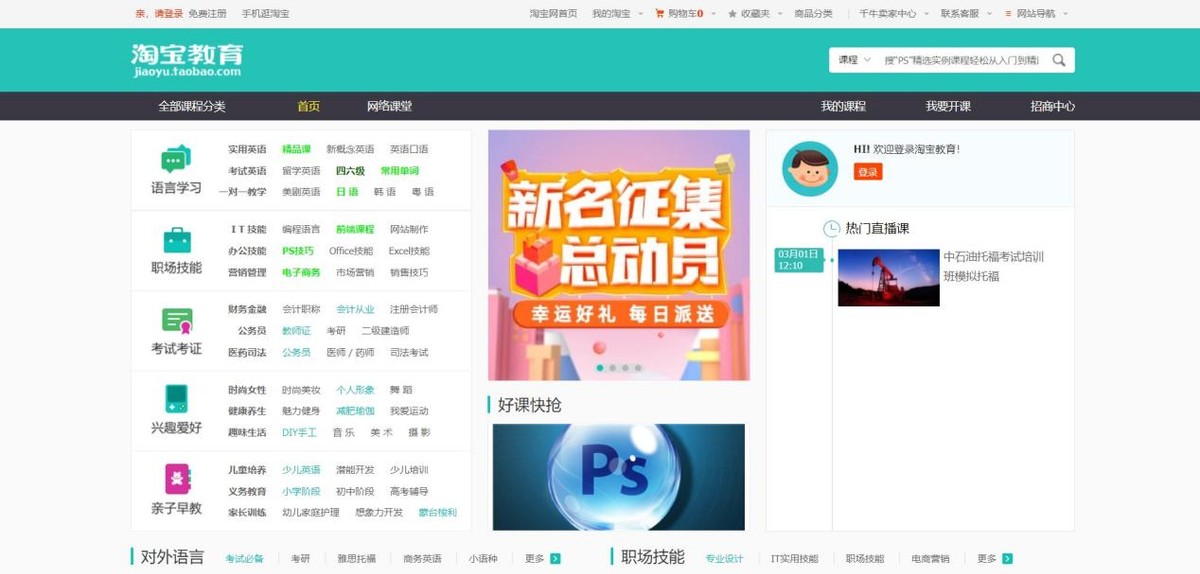This screenshot has height=574, width=1200.
Task: Open the 日语 category link
Action: (347, 192)
